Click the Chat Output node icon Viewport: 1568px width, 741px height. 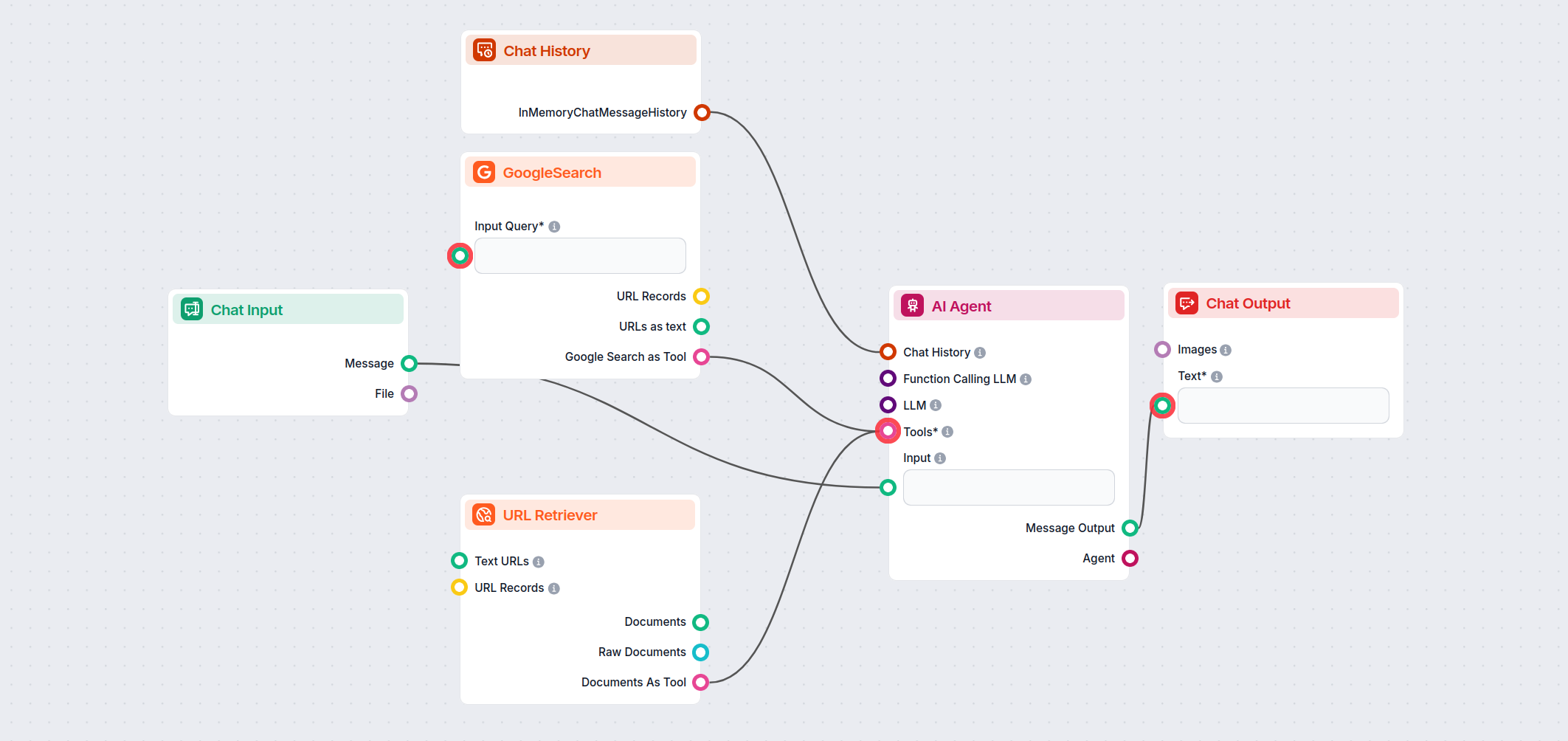point(1186,303)
